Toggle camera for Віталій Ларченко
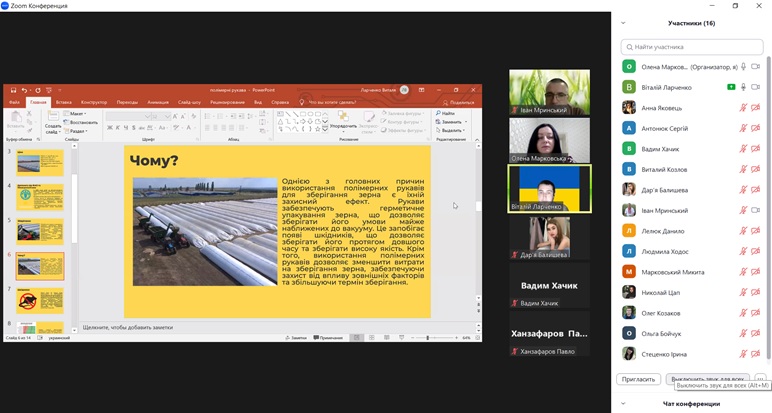 point(755,87)
